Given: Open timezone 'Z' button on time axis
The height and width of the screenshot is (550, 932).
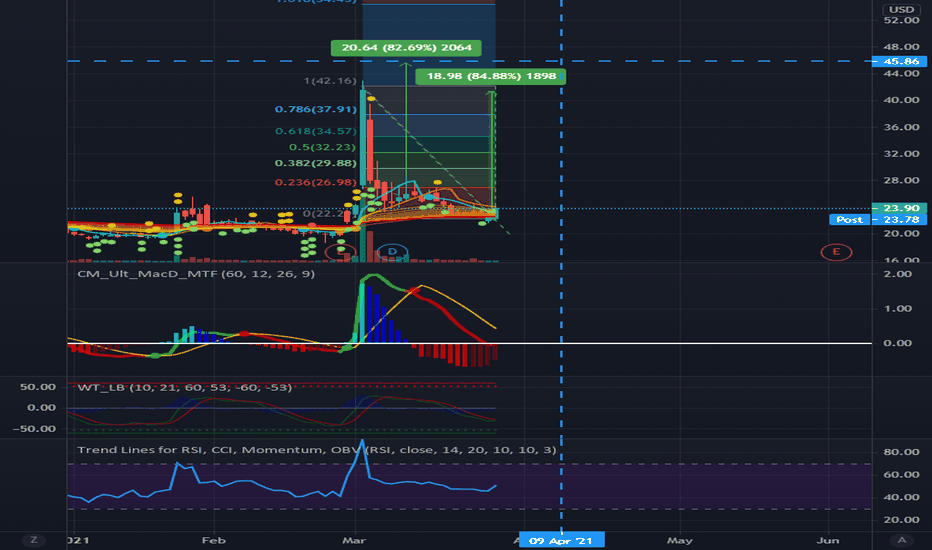Looking at the screenshot, I should coord(34,540).
